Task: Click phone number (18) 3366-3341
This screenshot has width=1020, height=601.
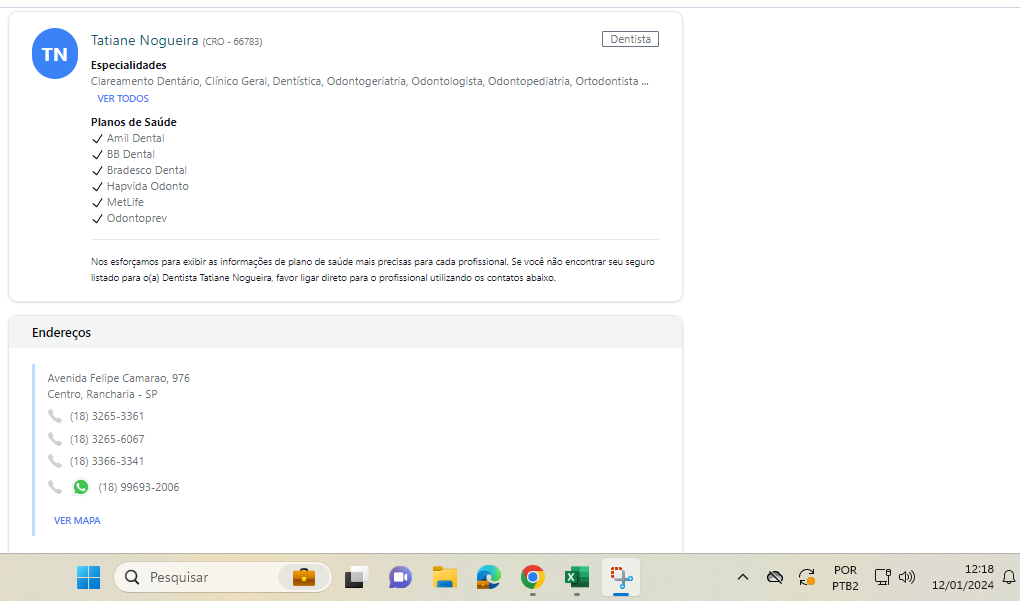Action: click(107, 461)
